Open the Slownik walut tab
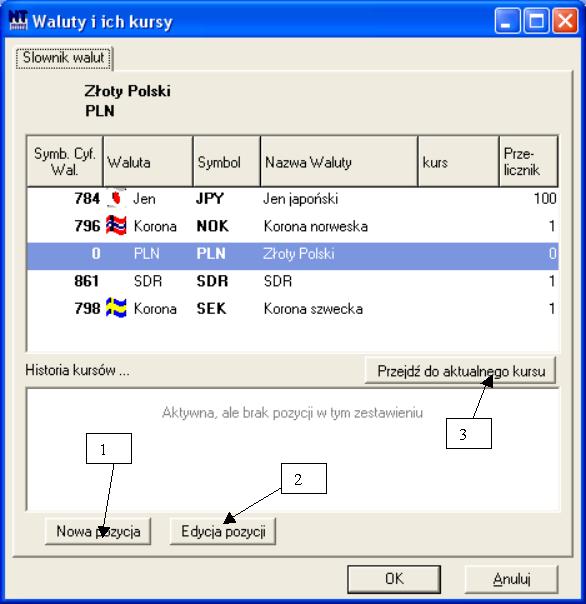Viewport: 586px width, 604px height. point(64,58)
